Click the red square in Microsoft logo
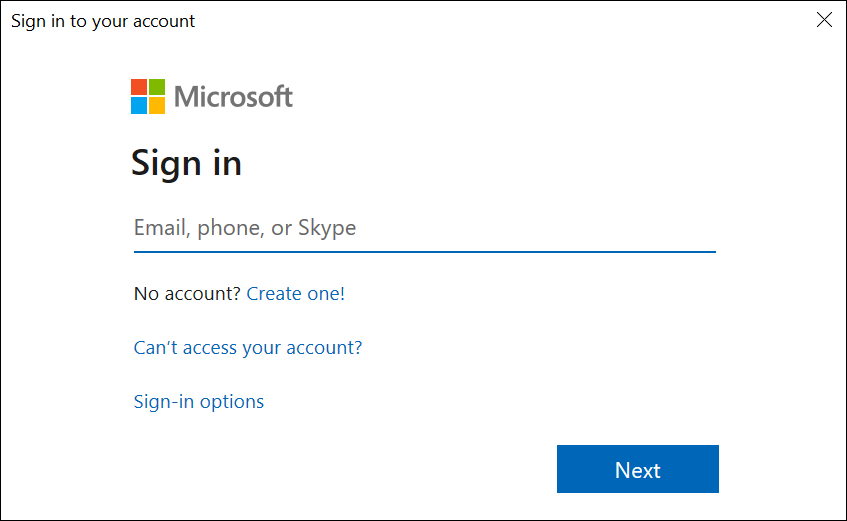The height and width of the screenshot is (521, 847). [139, 87]
